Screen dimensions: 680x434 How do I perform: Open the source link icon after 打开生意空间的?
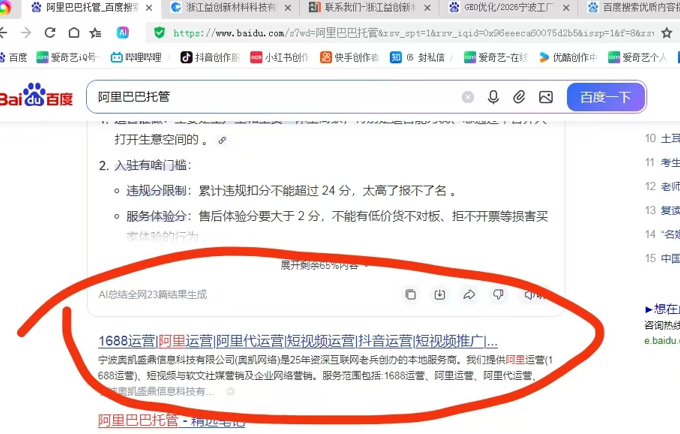[x=222, y=140]
